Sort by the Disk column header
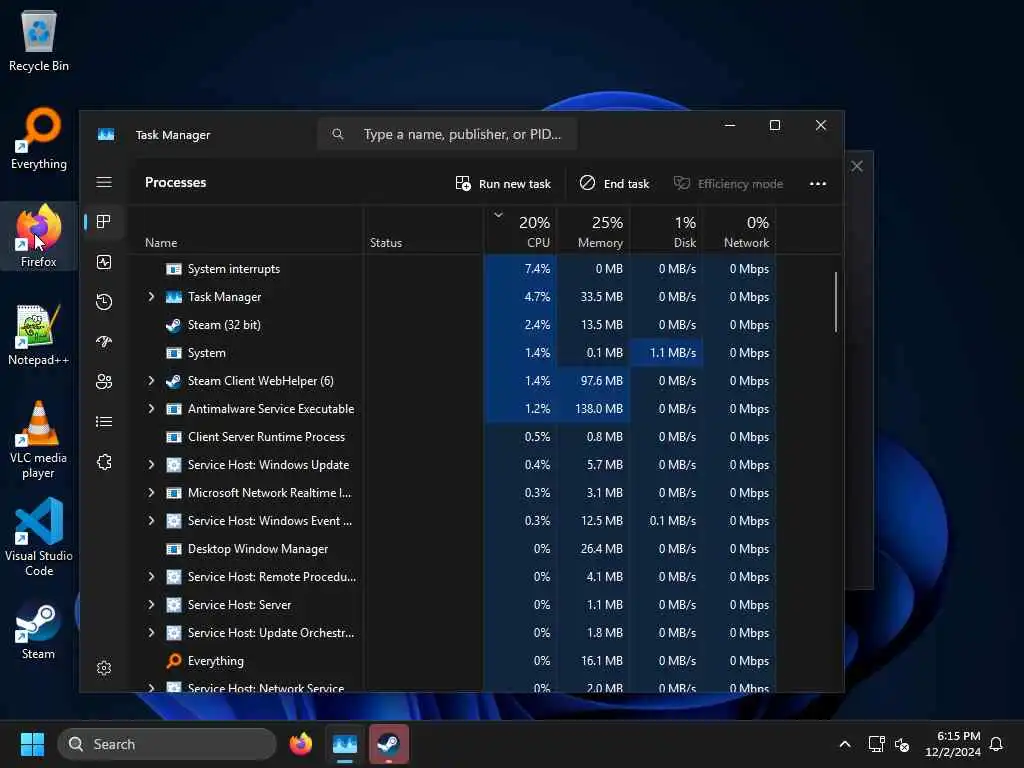Image resolution: width=1024 pixels, height=768 pixels. tap(666, 231)
